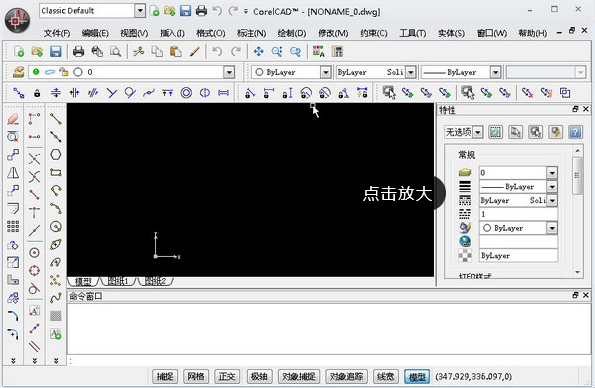The height and width of the screenshot is (388, 595).
Task: Open Print Preview magnifier page icon
Action: pyautogui.click(x=115, y=51)
